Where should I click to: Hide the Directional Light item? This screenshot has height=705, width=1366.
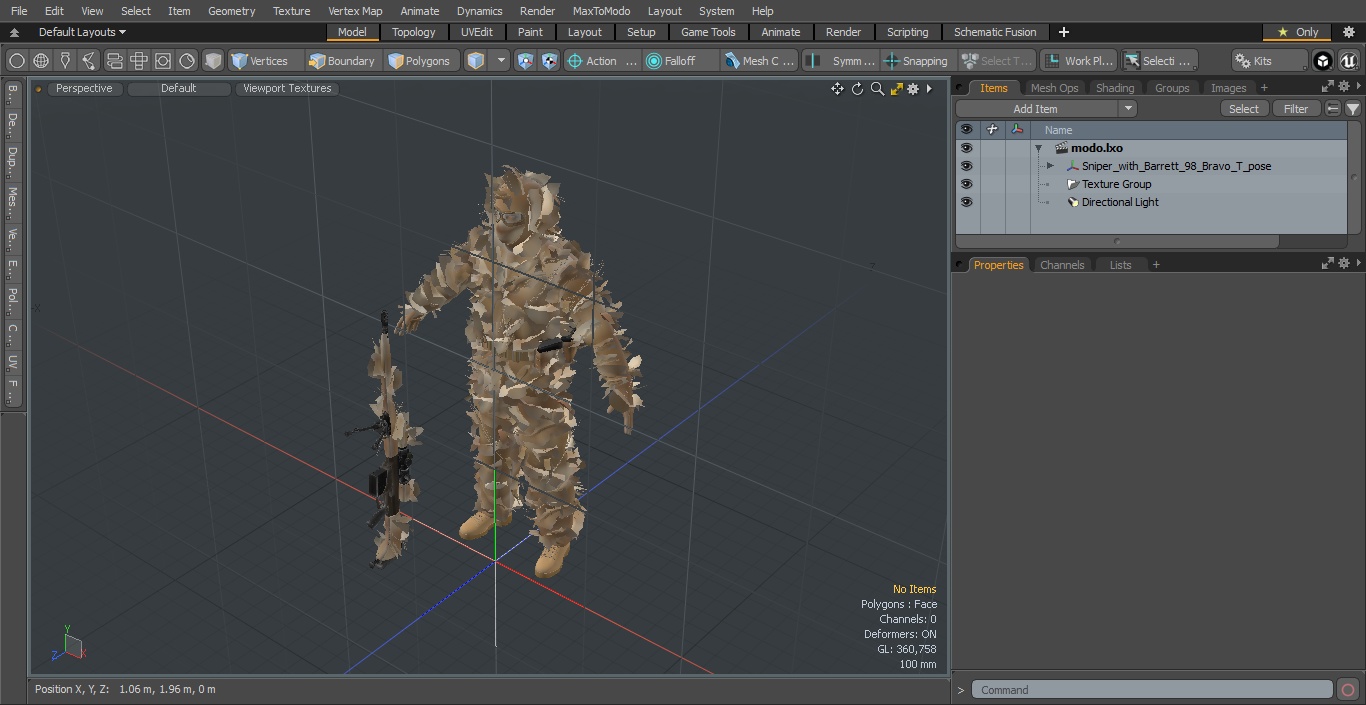click(966, 202)
